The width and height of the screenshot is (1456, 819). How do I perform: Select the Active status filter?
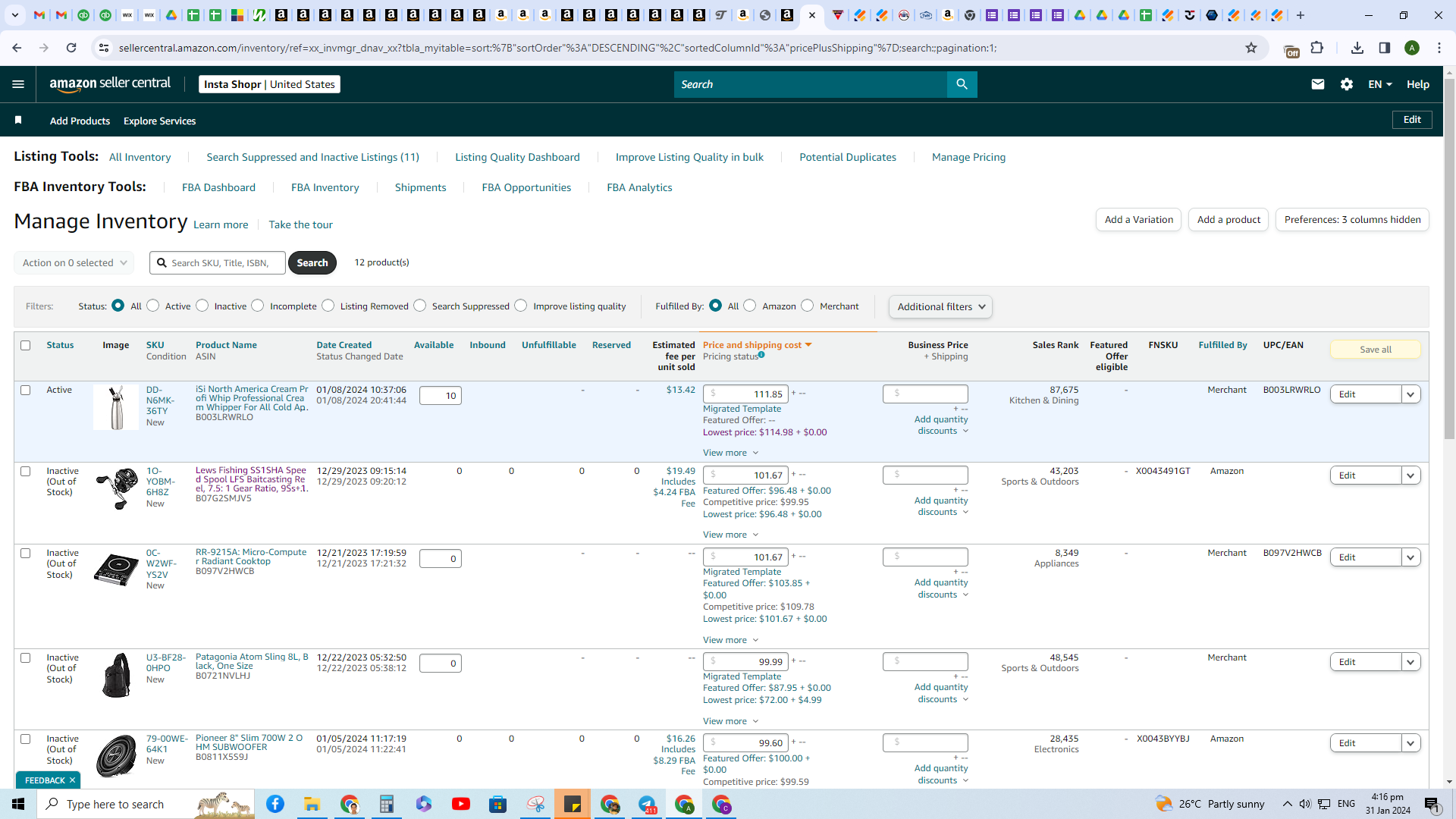click(153, 306)
